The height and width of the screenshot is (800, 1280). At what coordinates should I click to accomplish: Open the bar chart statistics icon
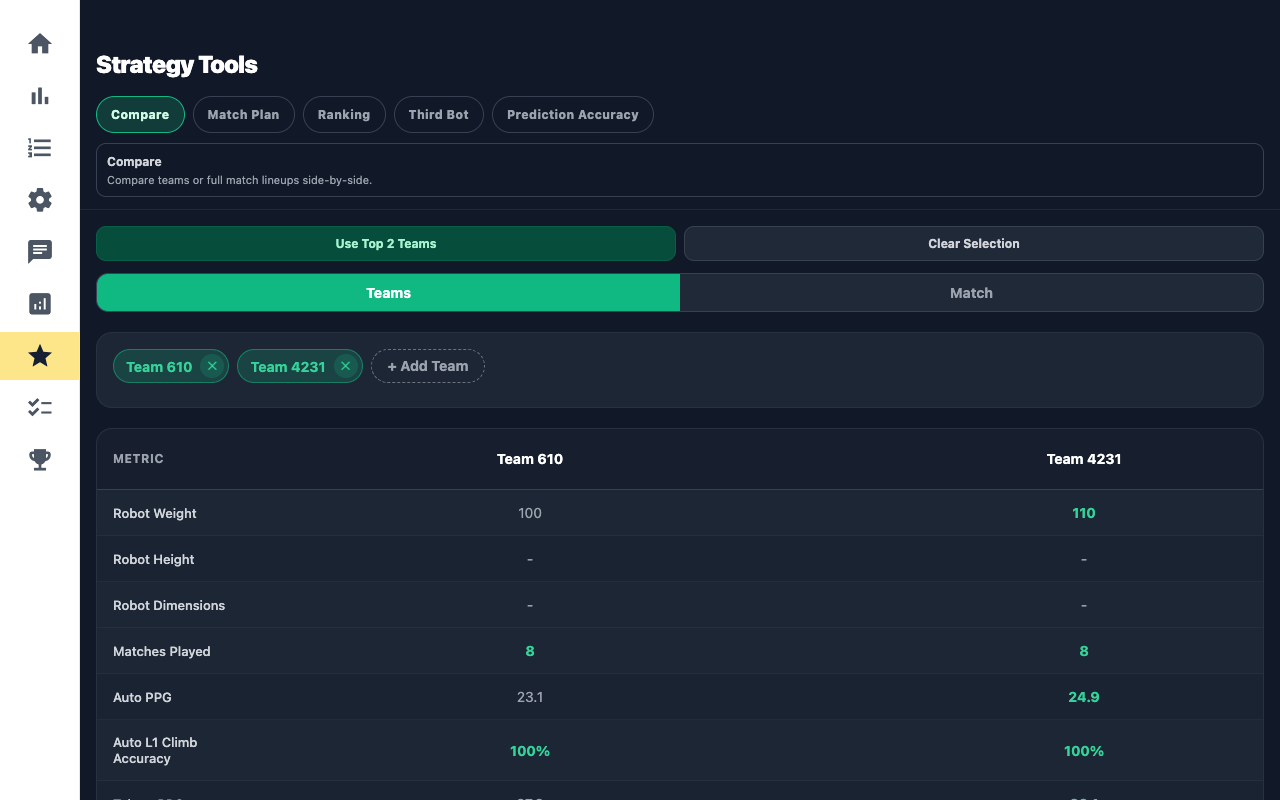40,96
